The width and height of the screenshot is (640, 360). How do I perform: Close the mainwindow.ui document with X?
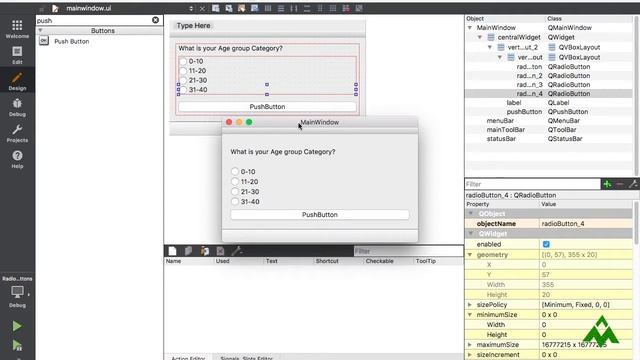click(x=202, y=8)
